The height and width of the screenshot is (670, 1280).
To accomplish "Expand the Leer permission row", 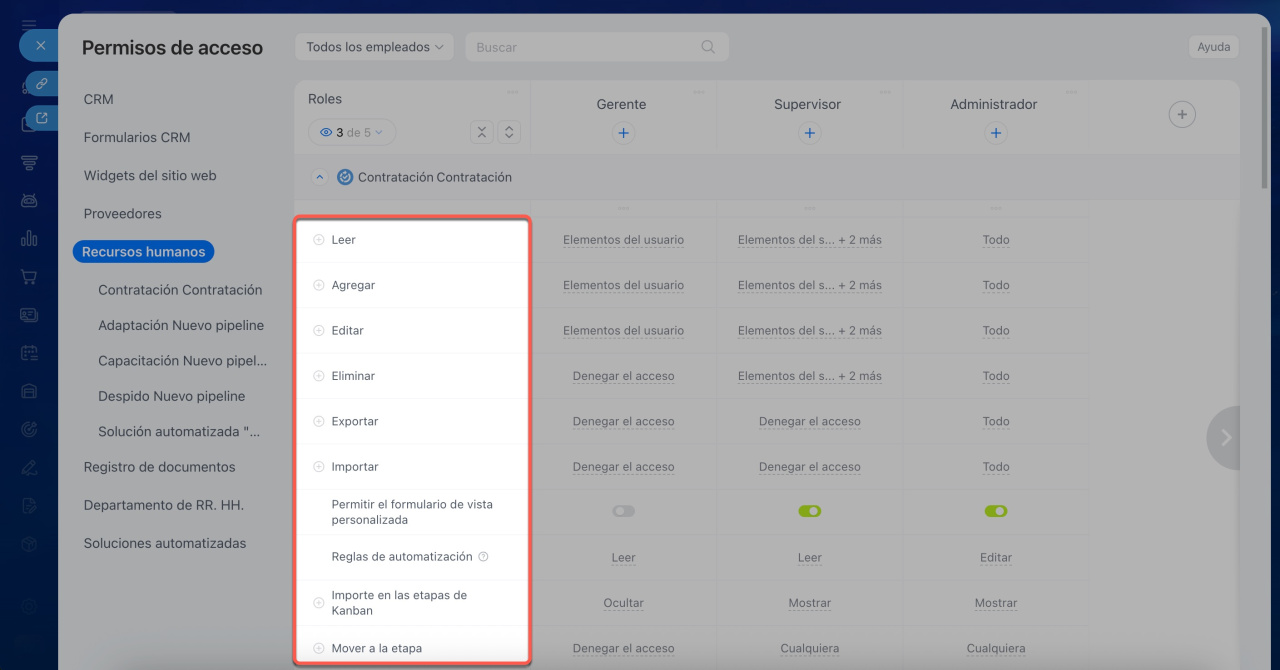I will pyautogui.click(x=319, y=240).
